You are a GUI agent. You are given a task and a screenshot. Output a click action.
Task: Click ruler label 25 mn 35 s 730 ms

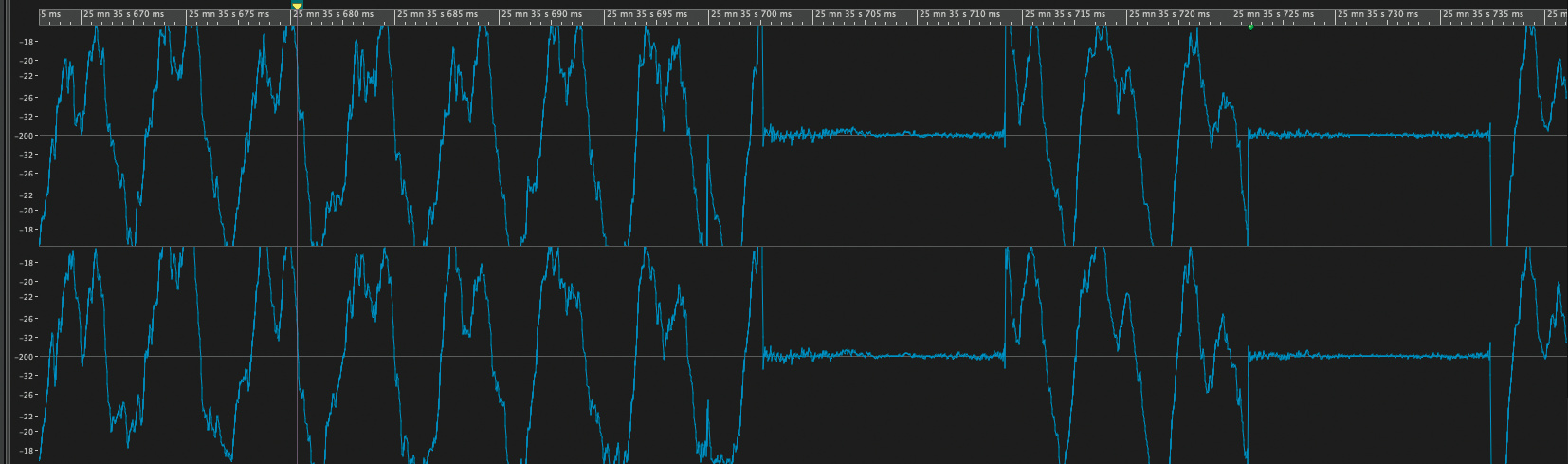coord(1378,14)
